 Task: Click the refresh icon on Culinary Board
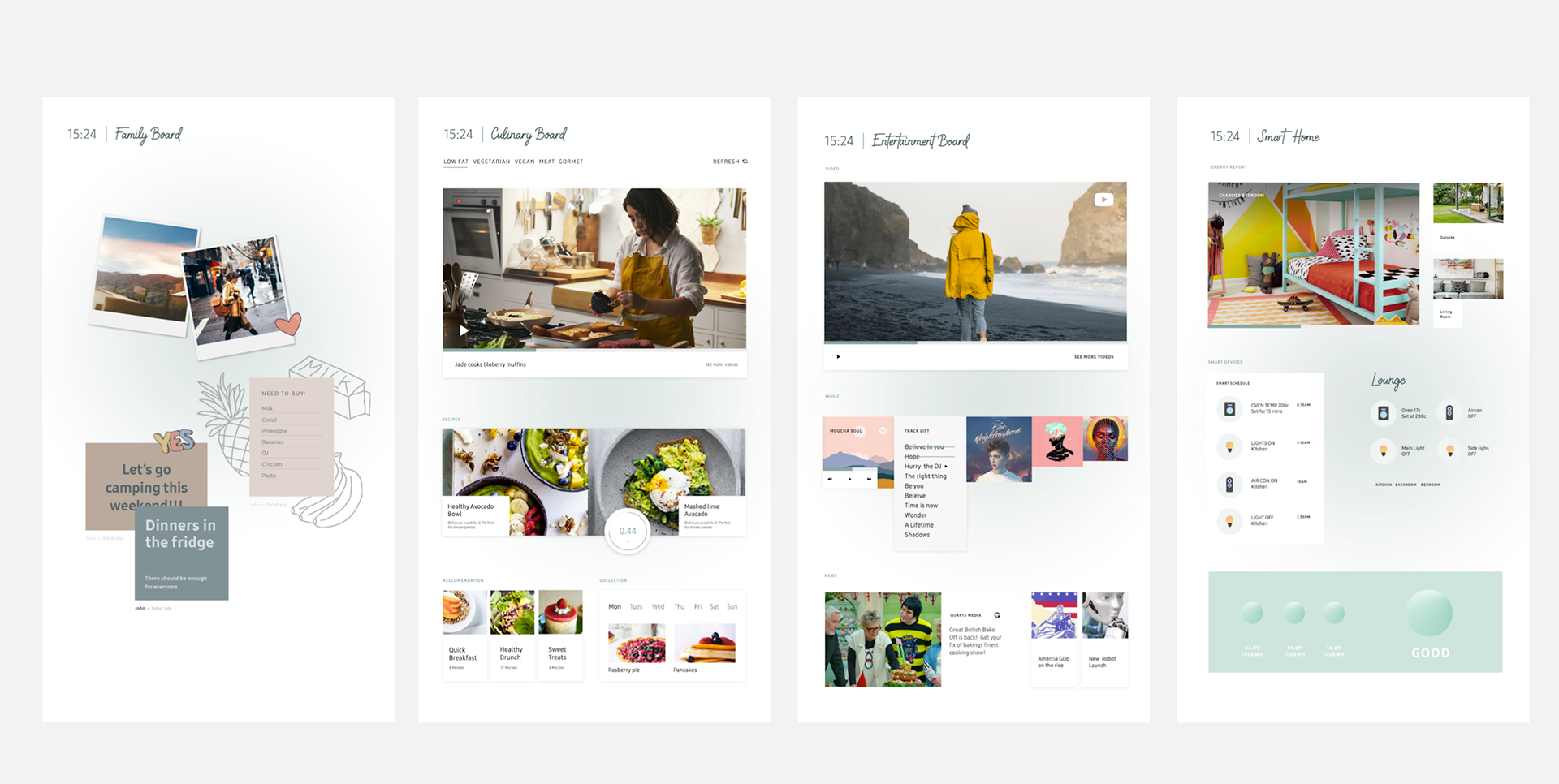tap(745, 162)
